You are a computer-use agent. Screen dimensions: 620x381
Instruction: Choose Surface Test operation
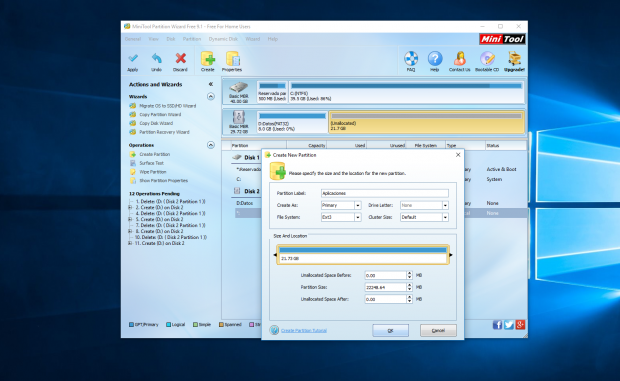pos(151,163)
